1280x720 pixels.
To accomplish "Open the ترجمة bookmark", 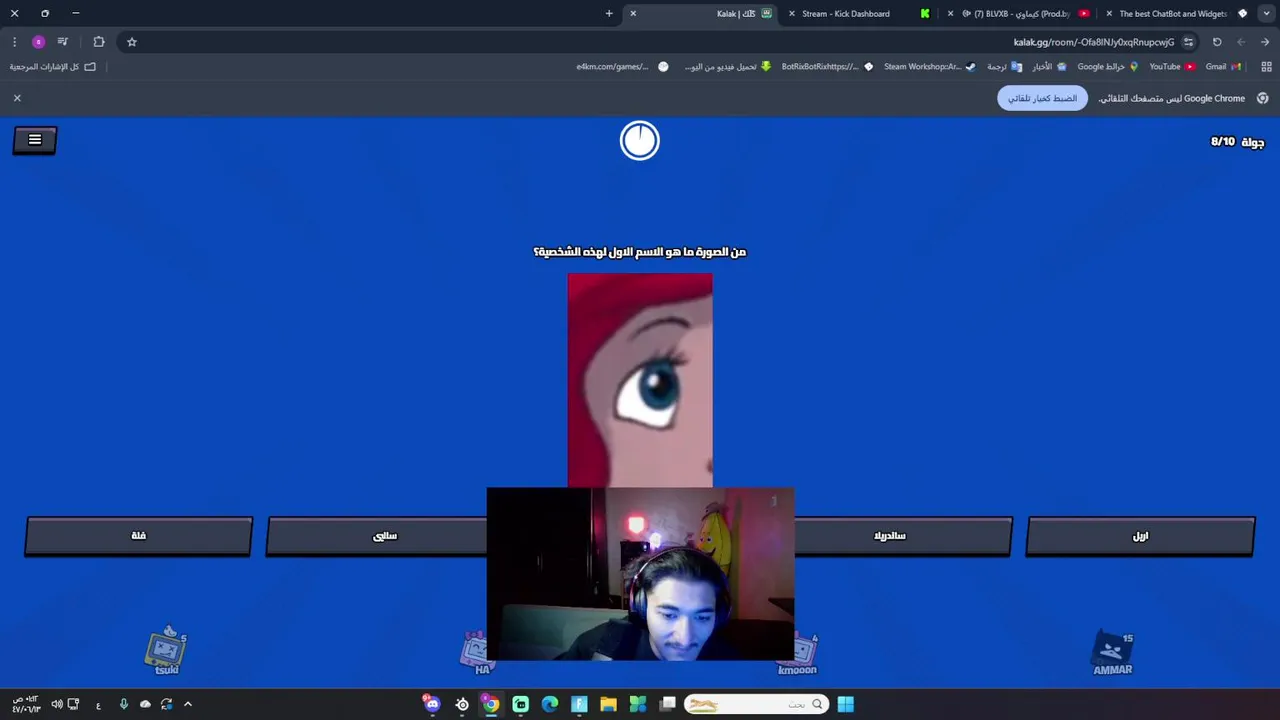I will [1004, 67].
